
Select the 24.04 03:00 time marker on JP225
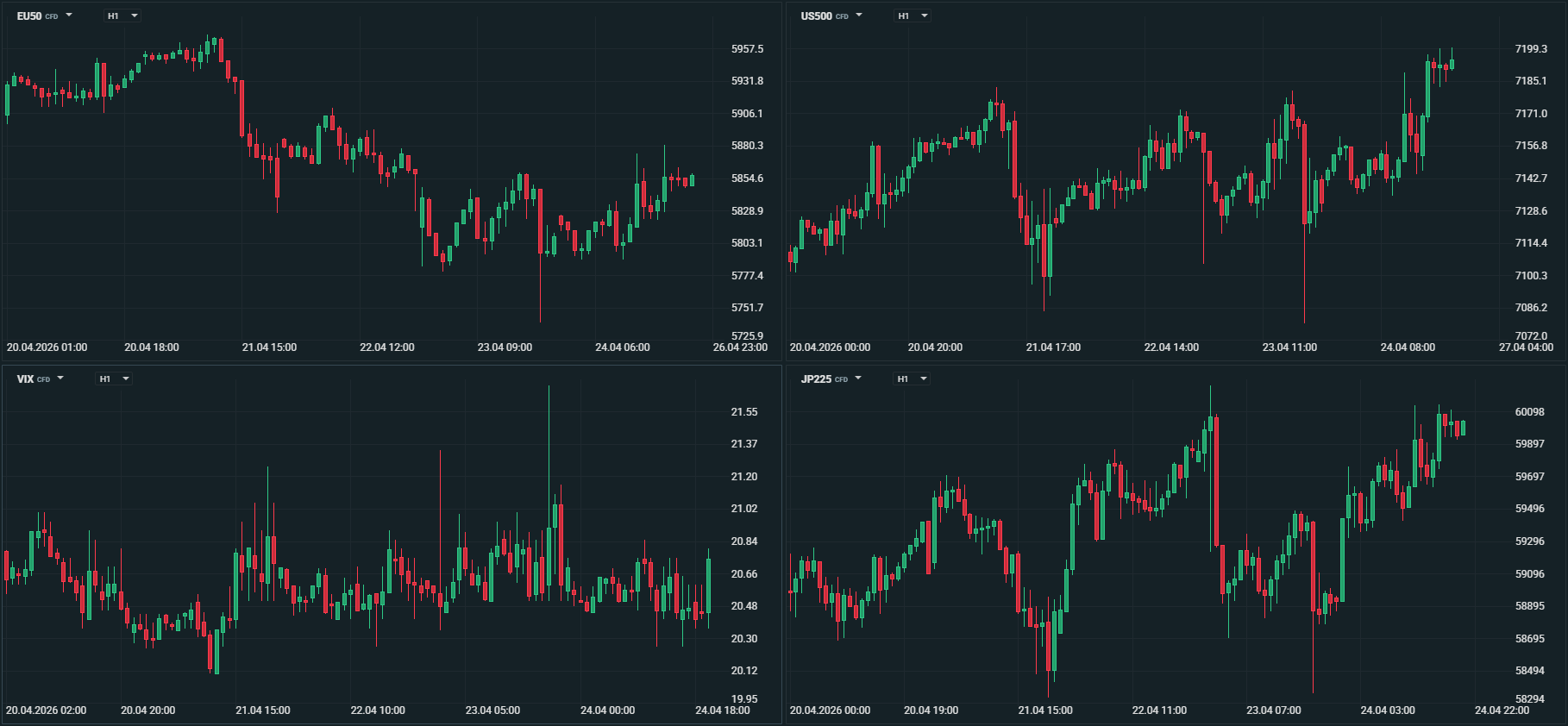(x=1388, y=710)
